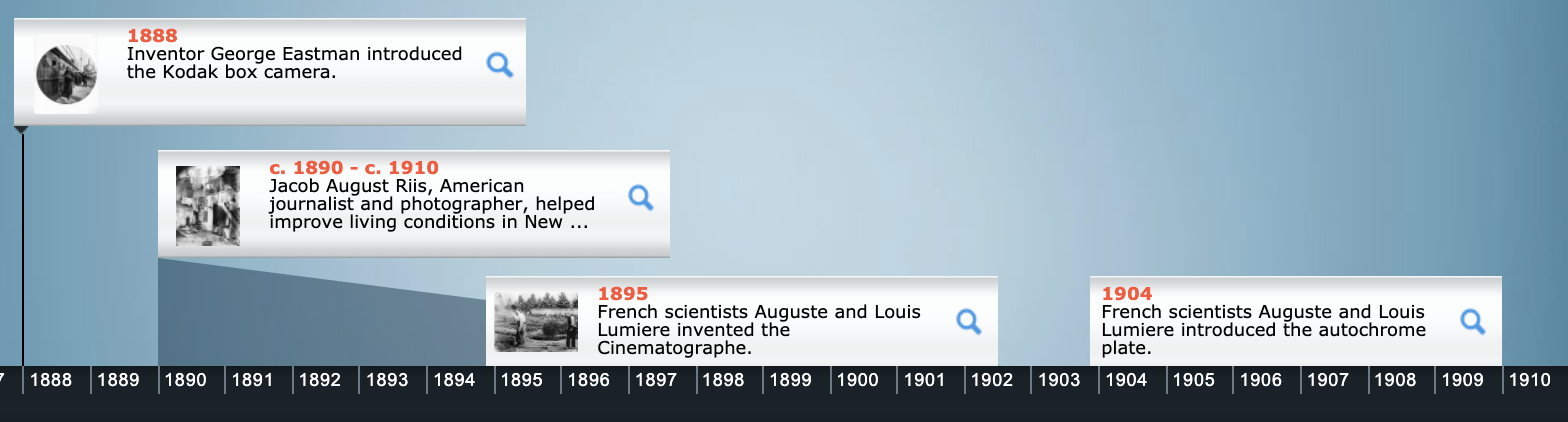
Task: Click magnifier icon on 1888 Kodak event
Action: pos(499,65)
